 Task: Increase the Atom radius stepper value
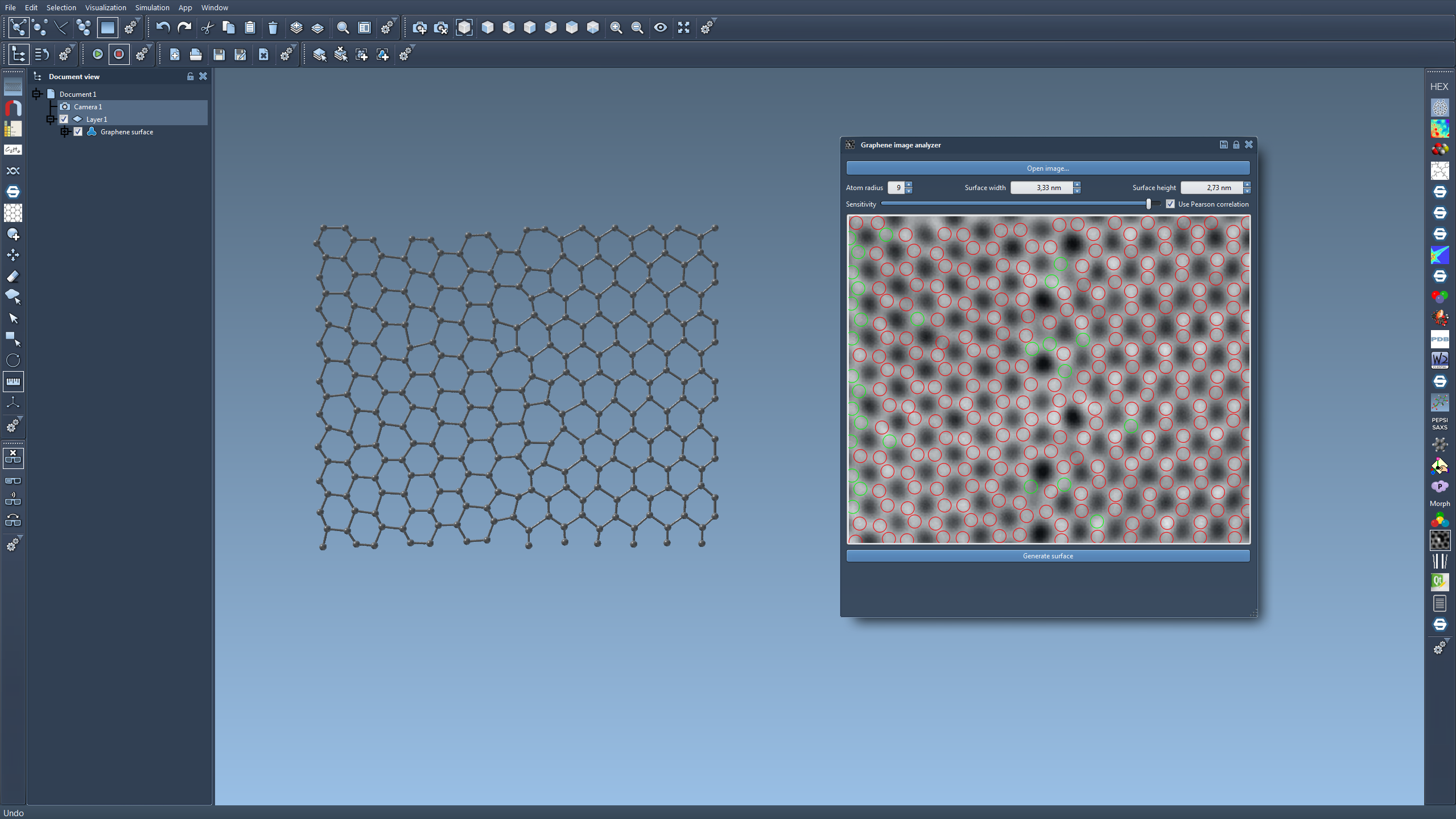click(x=909, y=184)
